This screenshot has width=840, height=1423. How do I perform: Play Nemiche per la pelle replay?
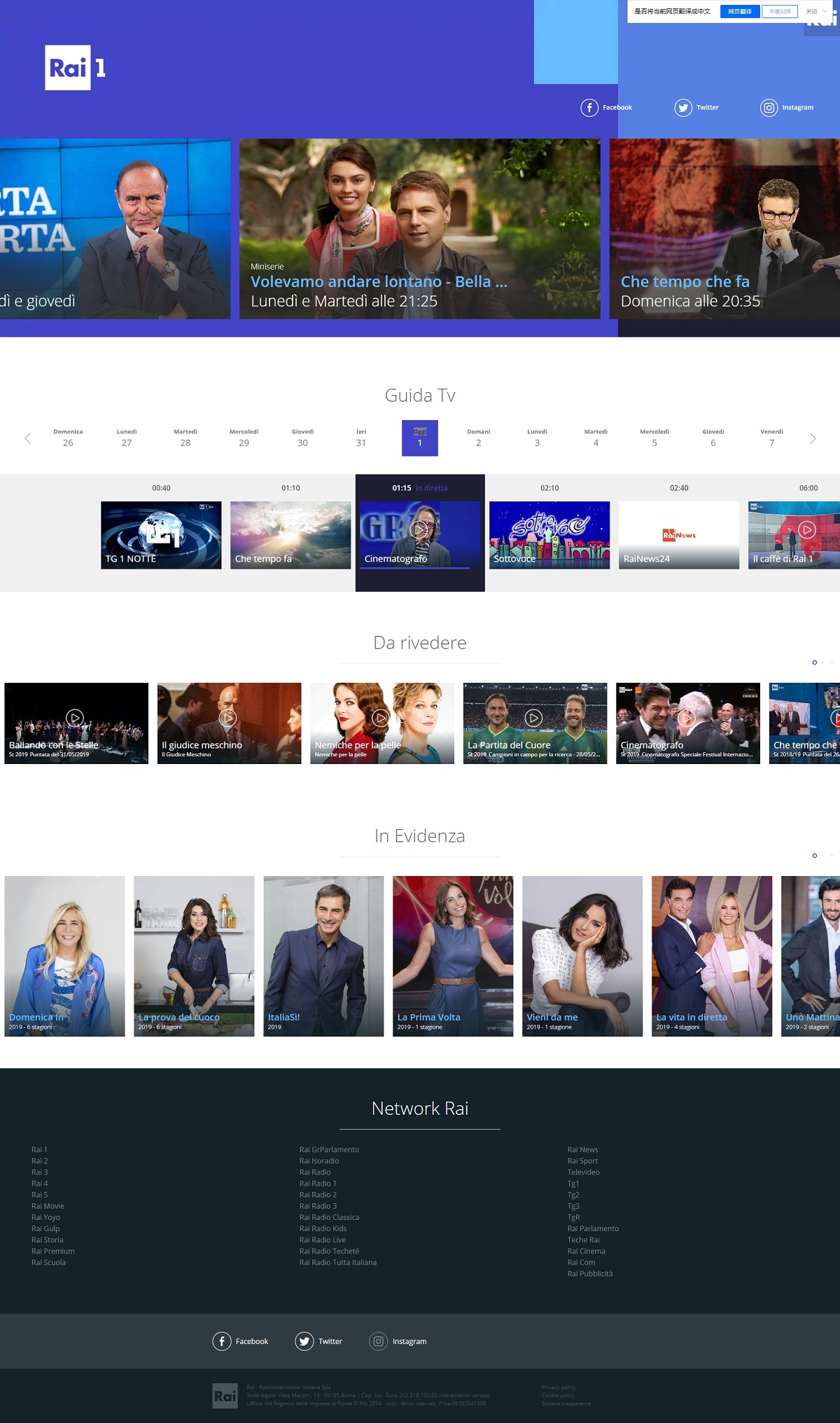point(380,717)
